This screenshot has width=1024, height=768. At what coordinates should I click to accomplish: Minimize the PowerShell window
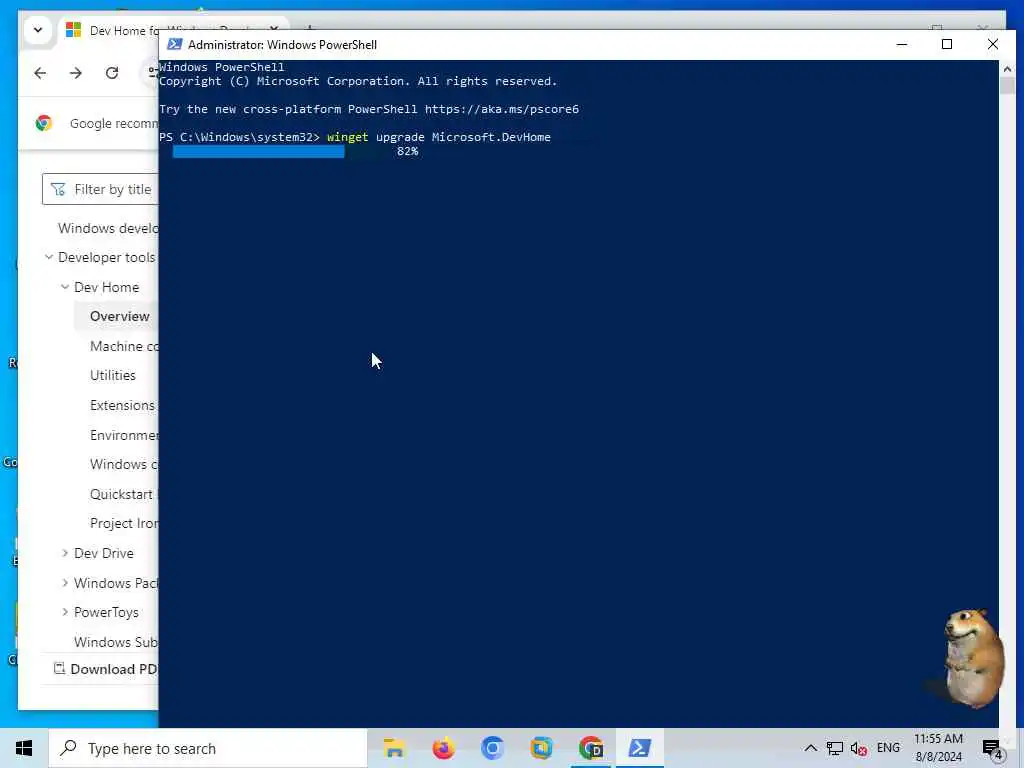tap(902, 44)
